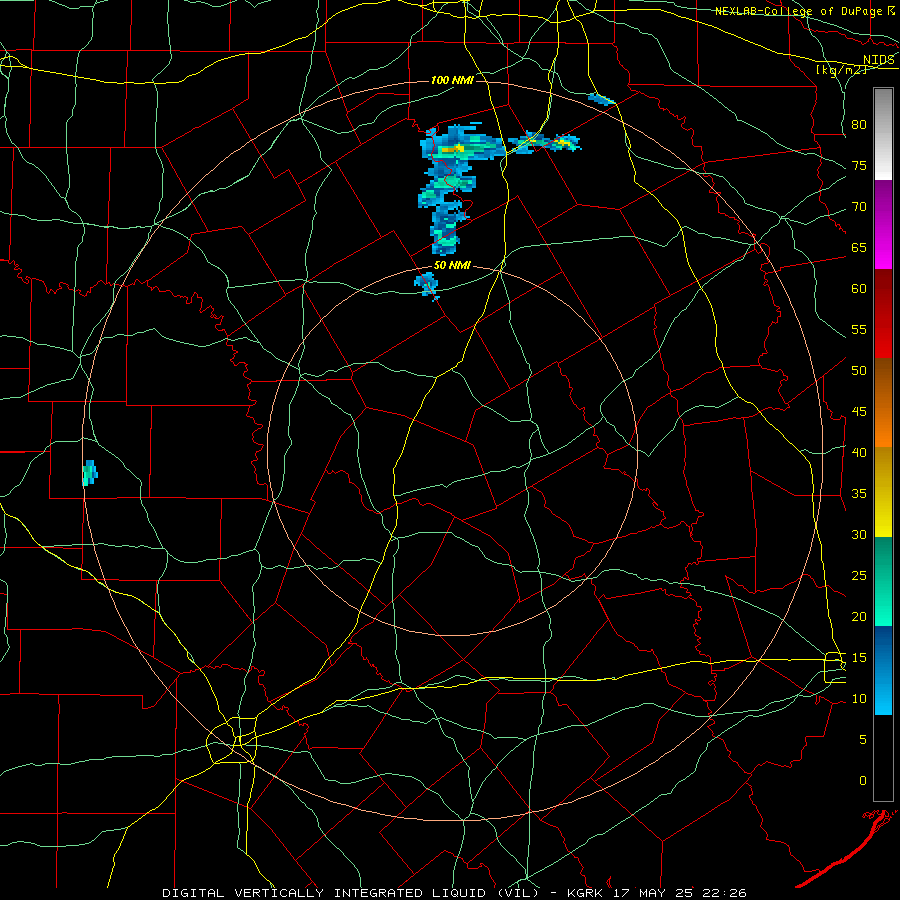Select the gray-white segment of color scale
Image resolution: width=900 pixels, height=900 pixels.
pos(883,134)
